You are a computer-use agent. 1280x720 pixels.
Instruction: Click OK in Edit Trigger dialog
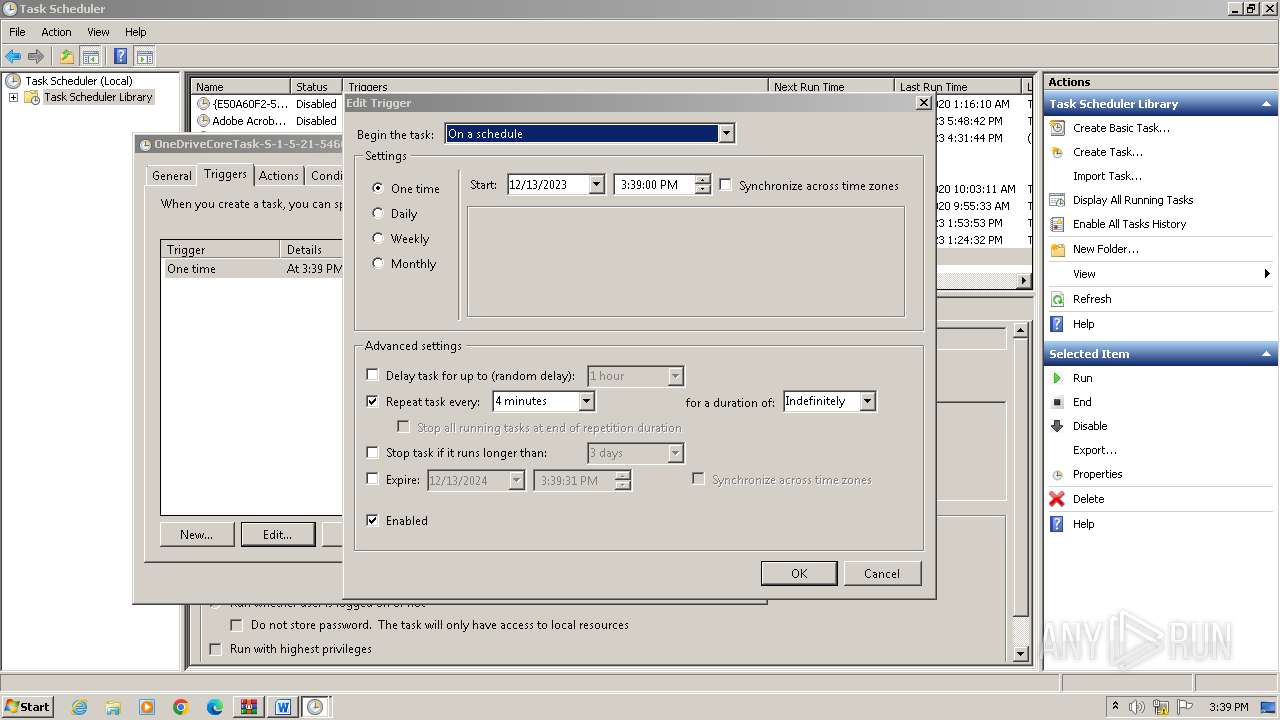(x=799, y=573)
